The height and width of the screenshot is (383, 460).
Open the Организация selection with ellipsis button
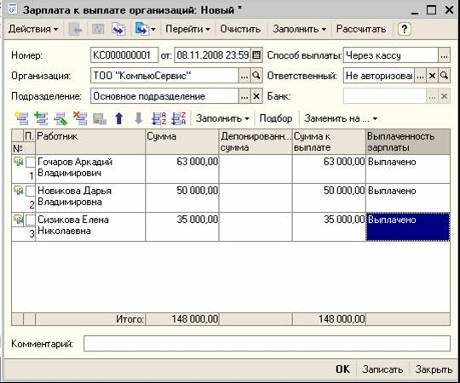point(244,76)
